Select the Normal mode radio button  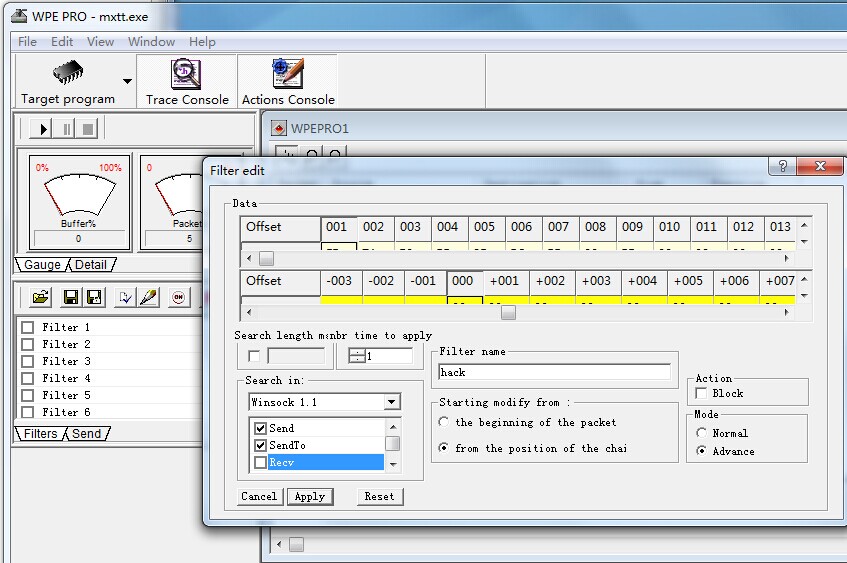[701, 433]
